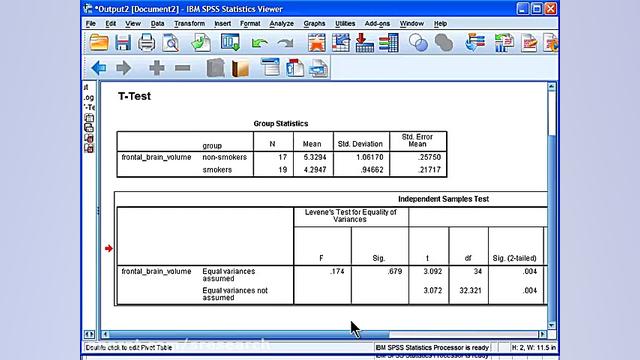Screen dimensions: 640x360
Task: Click the Collapse minus icon
Action: (182, 68)
